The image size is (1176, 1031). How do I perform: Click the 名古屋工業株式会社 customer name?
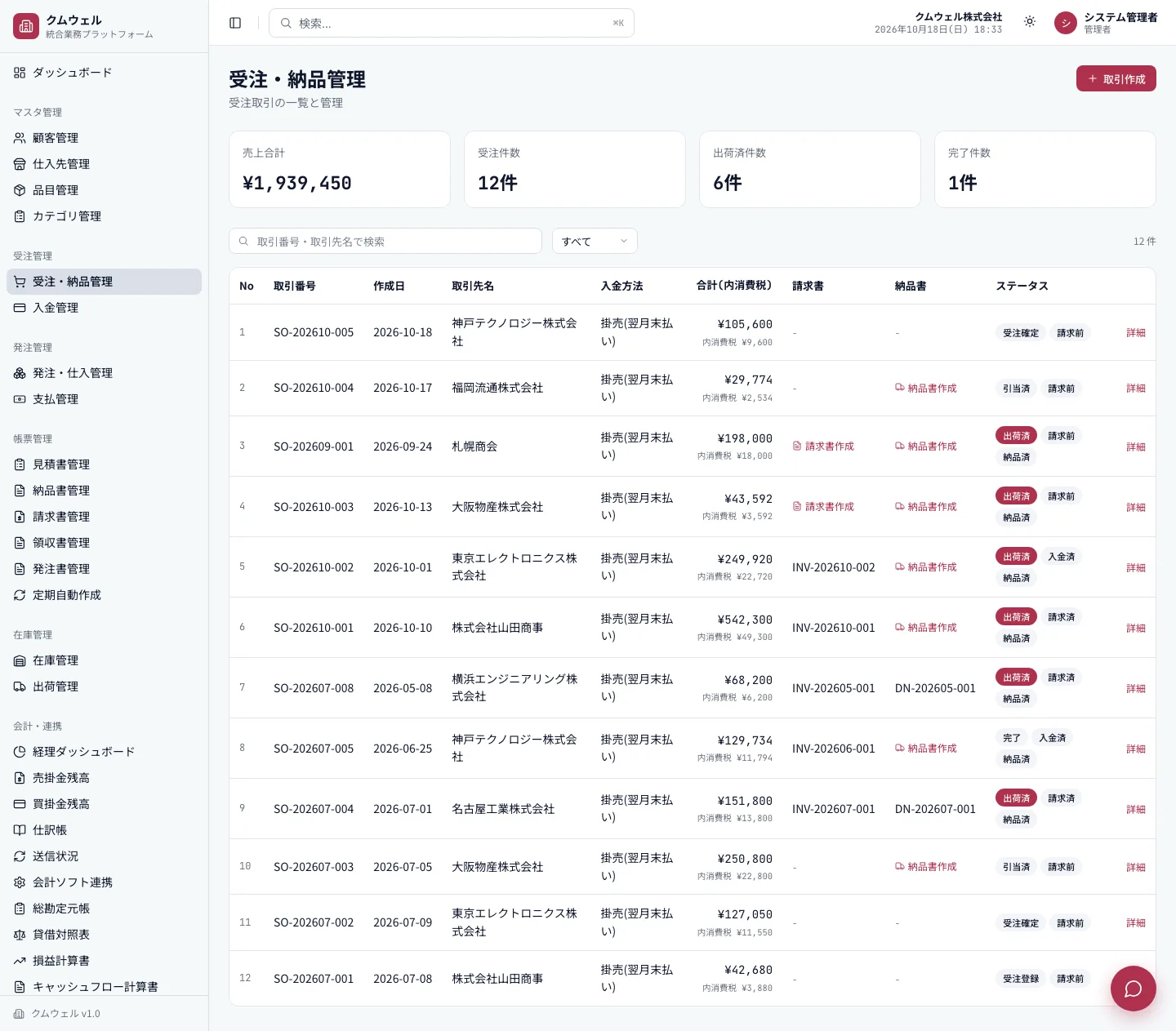tap(503, 809)
